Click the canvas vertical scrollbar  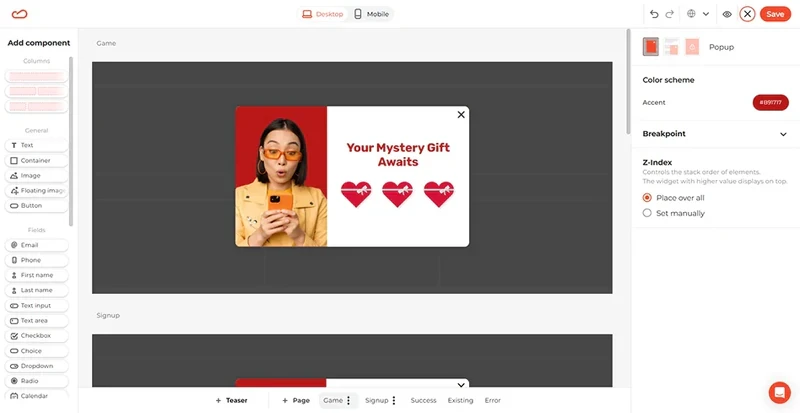pos(628,82)
